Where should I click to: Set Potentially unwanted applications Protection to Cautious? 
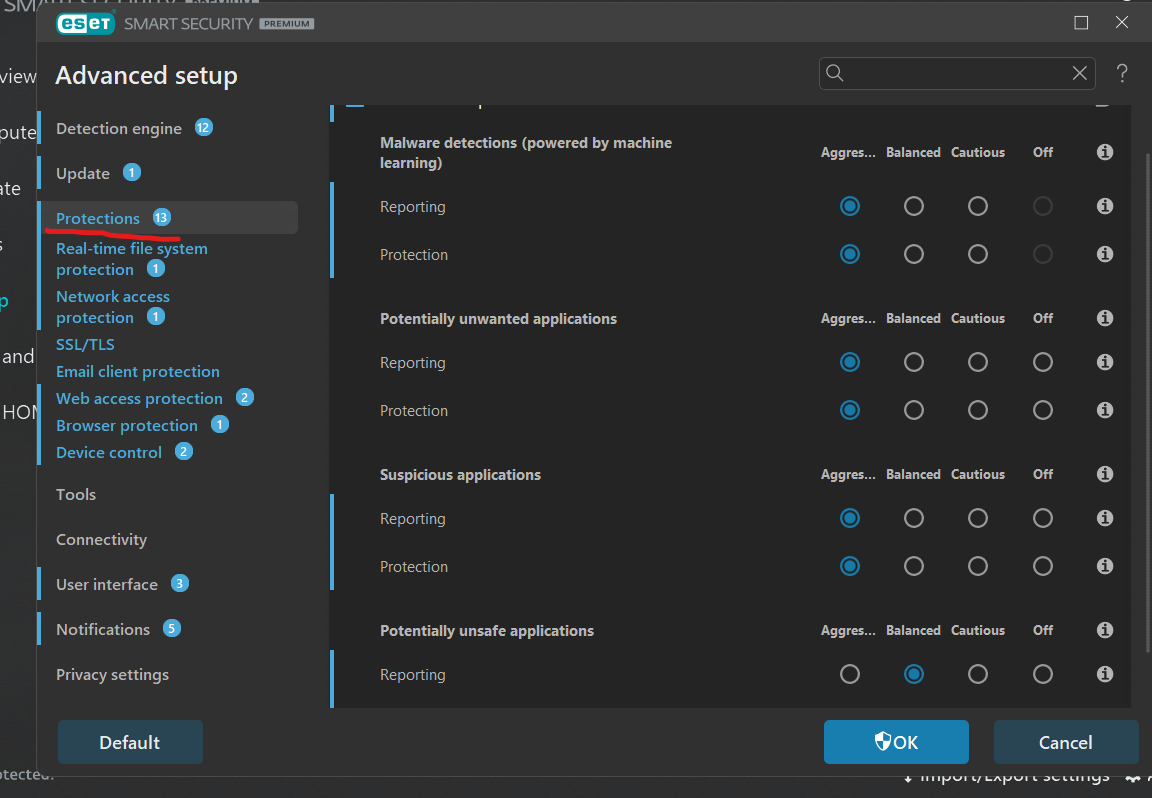[x=978, y=410]
